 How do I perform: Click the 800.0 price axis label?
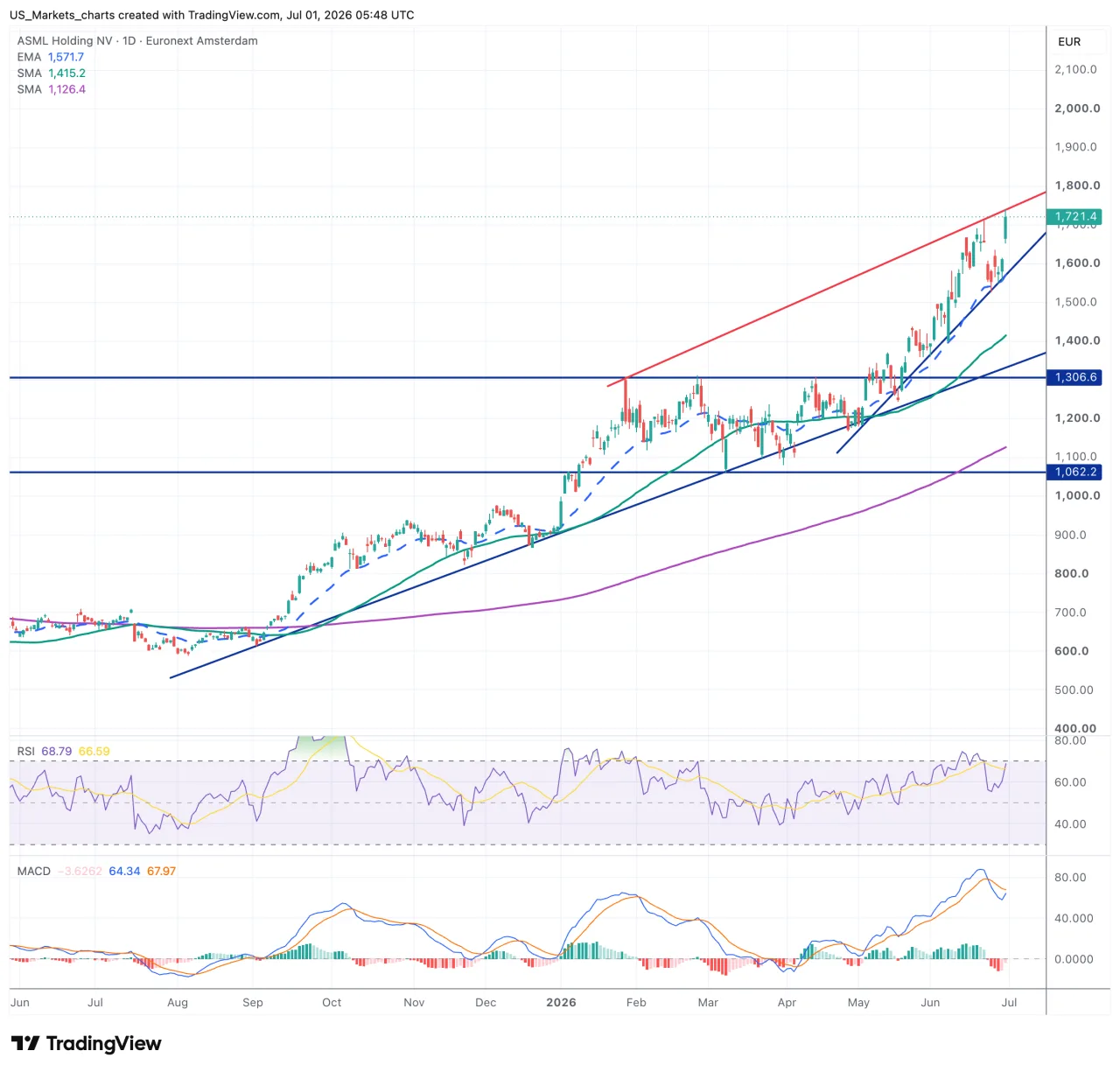coord(1072,574)
